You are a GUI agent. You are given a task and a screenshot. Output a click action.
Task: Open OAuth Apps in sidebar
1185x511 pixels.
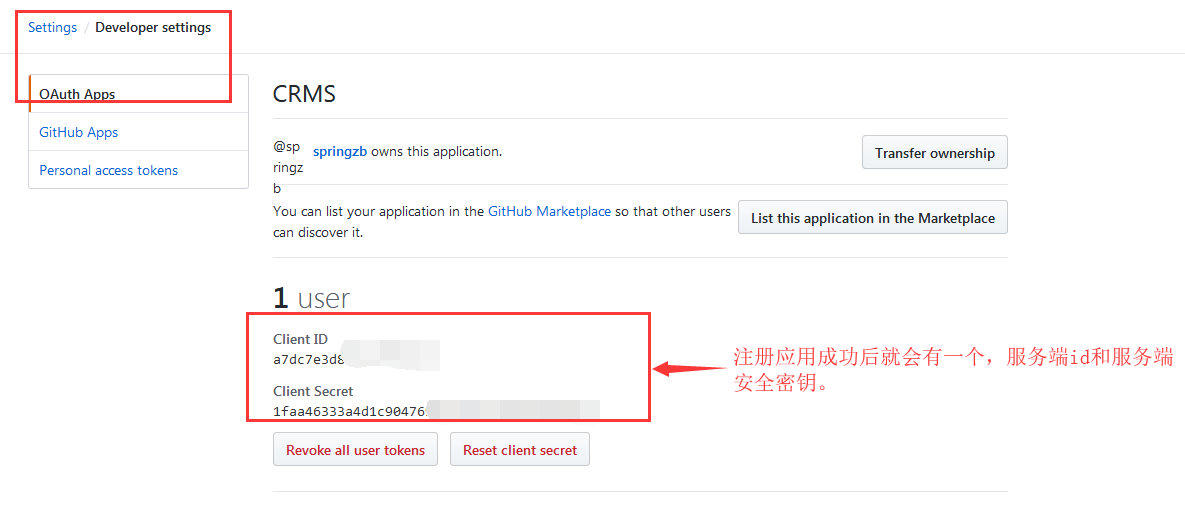138,94
